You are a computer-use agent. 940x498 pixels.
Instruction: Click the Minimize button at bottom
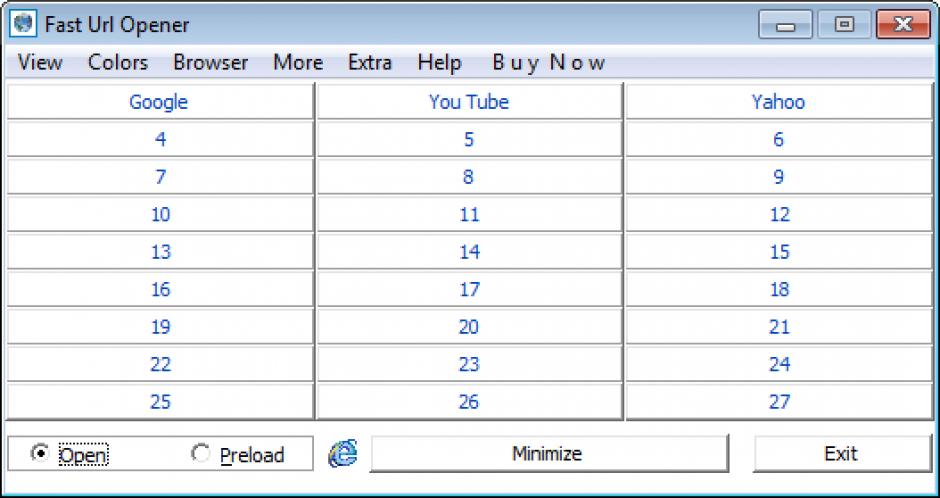coord(549,453)
